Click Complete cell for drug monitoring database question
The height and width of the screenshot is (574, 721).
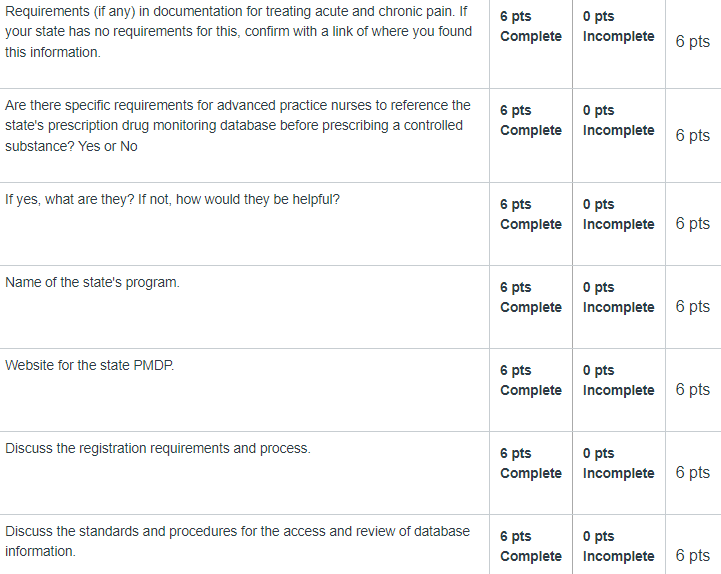point(531,136)
